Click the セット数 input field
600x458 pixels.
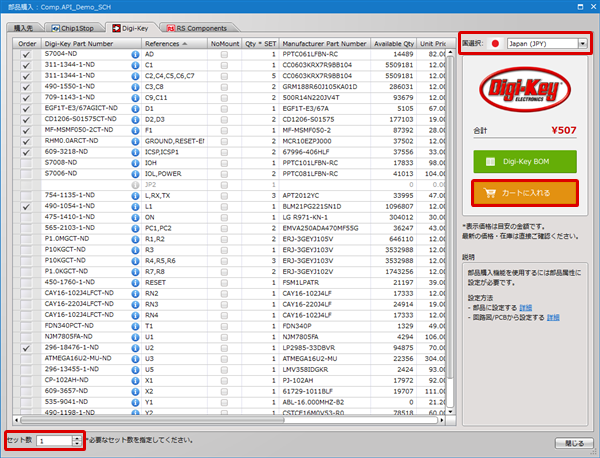pyautogui.click(x=55, y=441)
